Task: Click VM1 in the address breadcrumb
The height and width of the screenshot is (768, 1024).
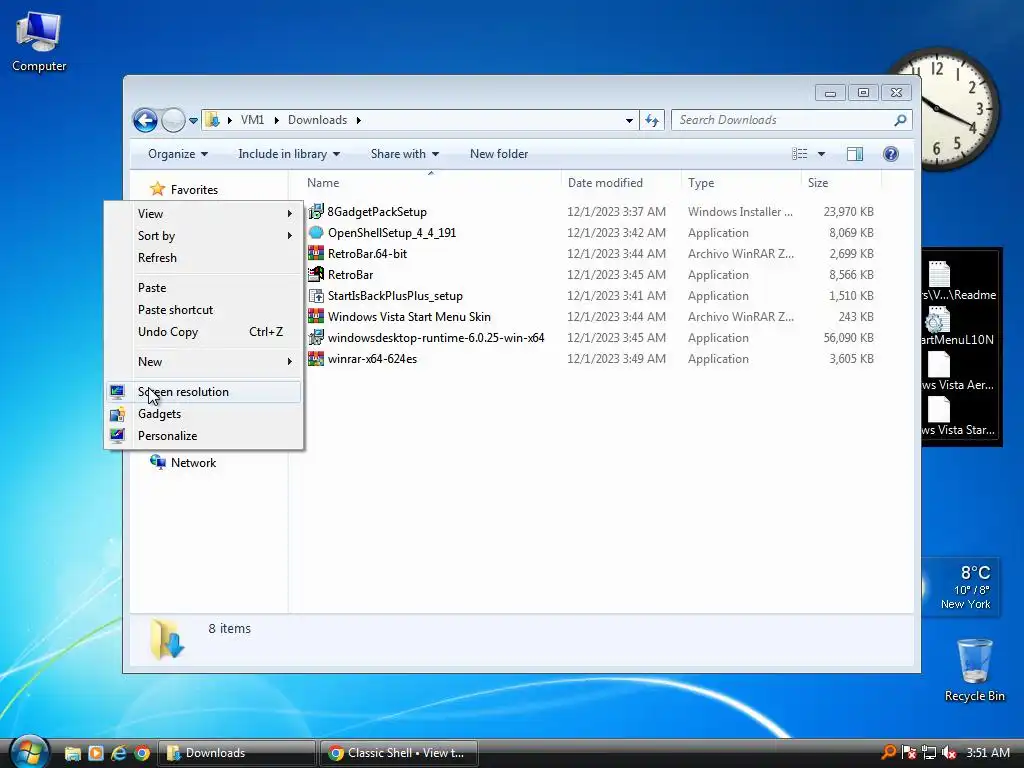Action: tap(252, 120)
